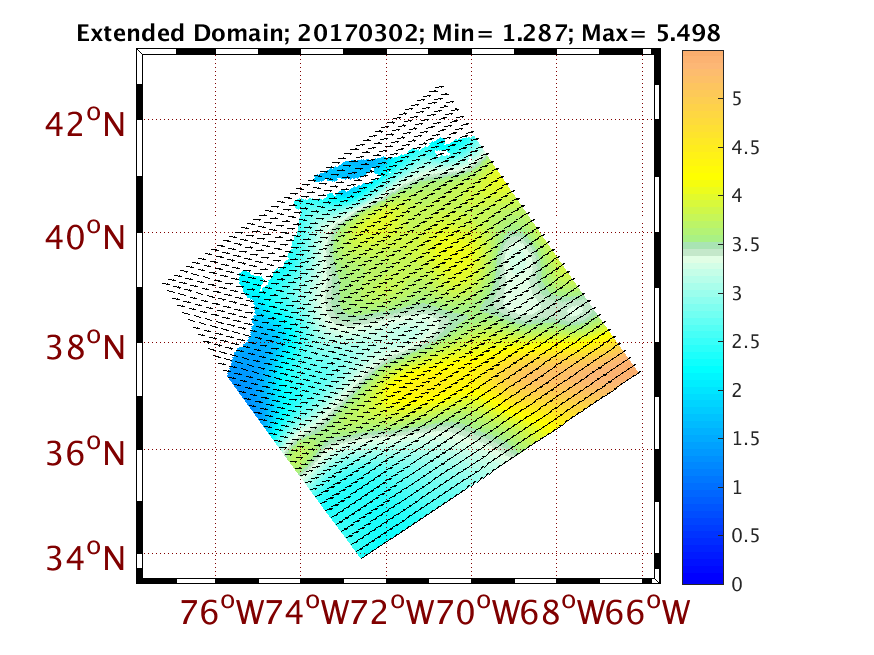
Task: Click the 76°W longitude label
Action: (x=222, y=611)
